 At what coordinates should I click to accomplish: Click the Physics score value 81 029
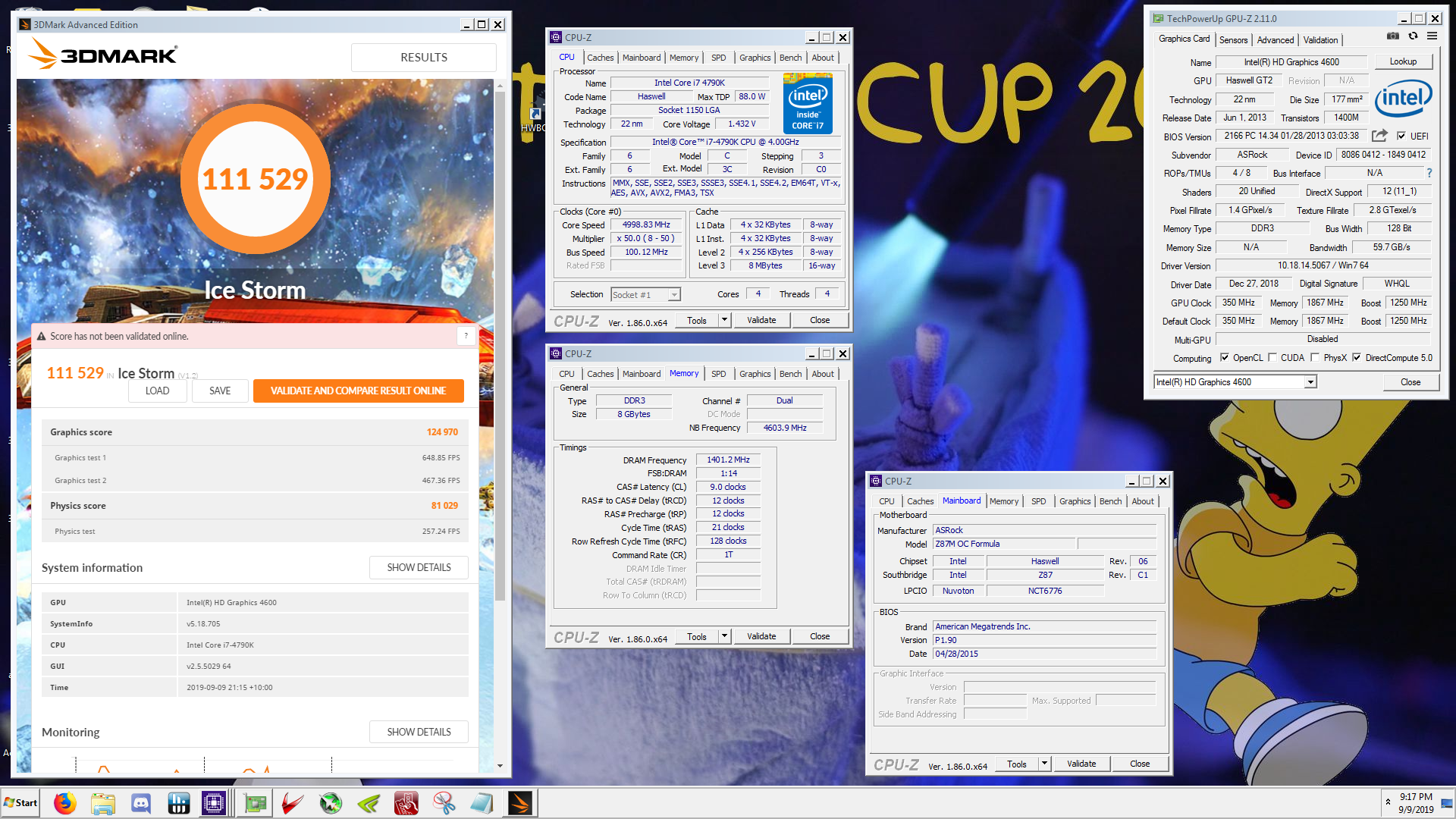click(444, 506)
